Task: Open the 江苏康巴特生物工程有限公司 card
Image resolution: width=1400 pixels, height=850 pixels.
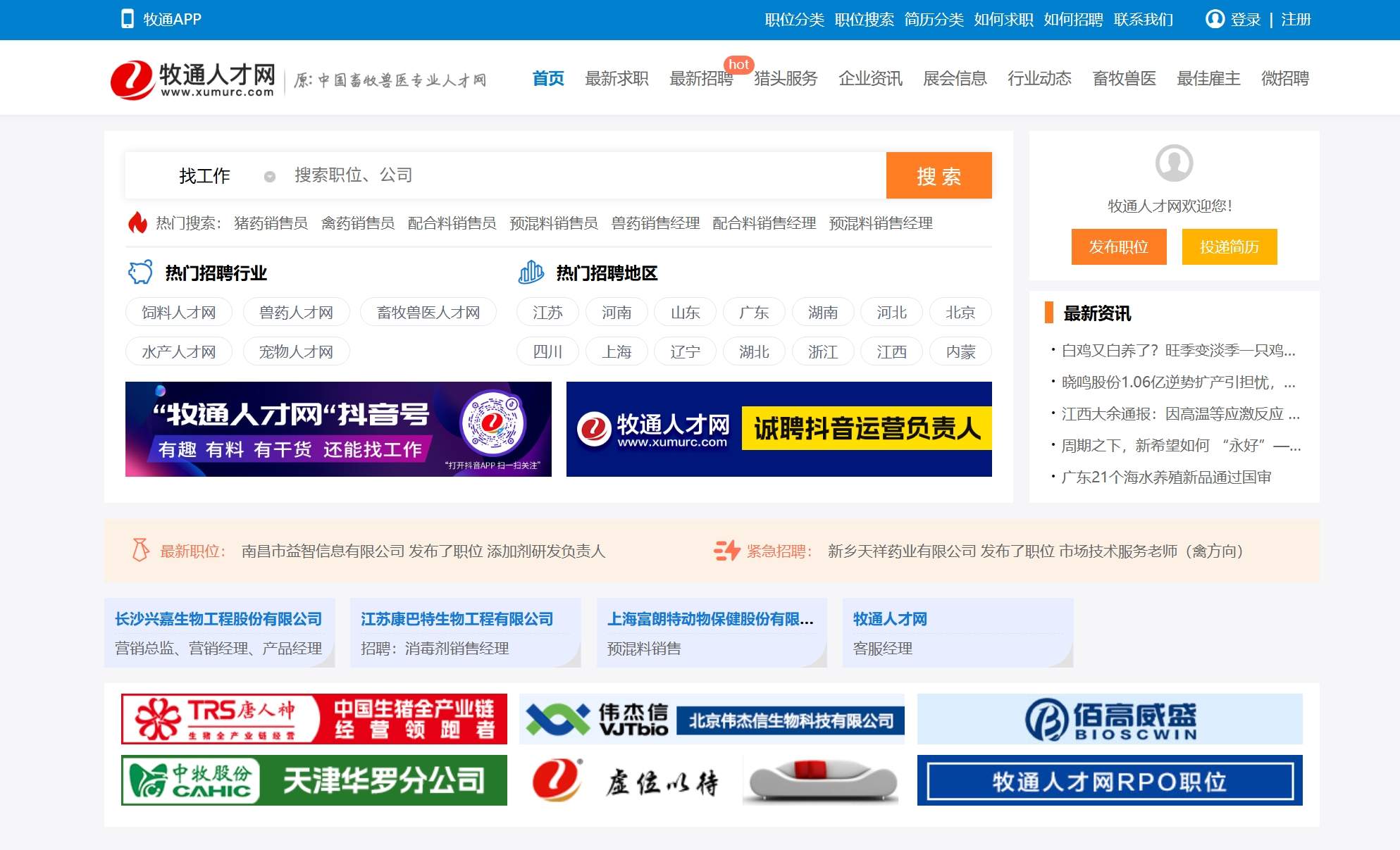Action: pos(465,632)
